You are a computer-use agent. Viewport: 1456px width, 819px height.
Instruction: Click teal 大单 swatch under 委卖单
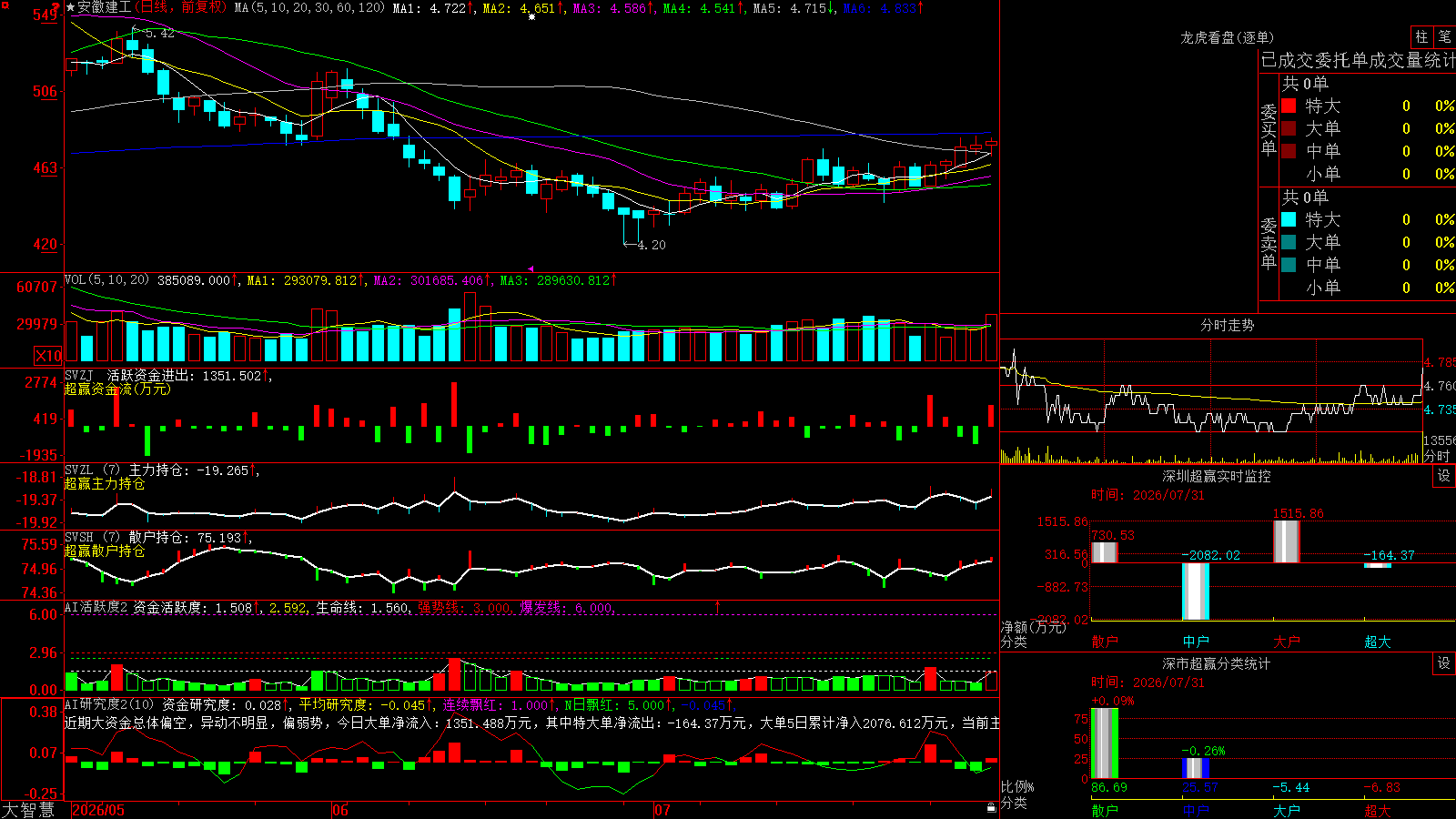tap(1289, 242)
